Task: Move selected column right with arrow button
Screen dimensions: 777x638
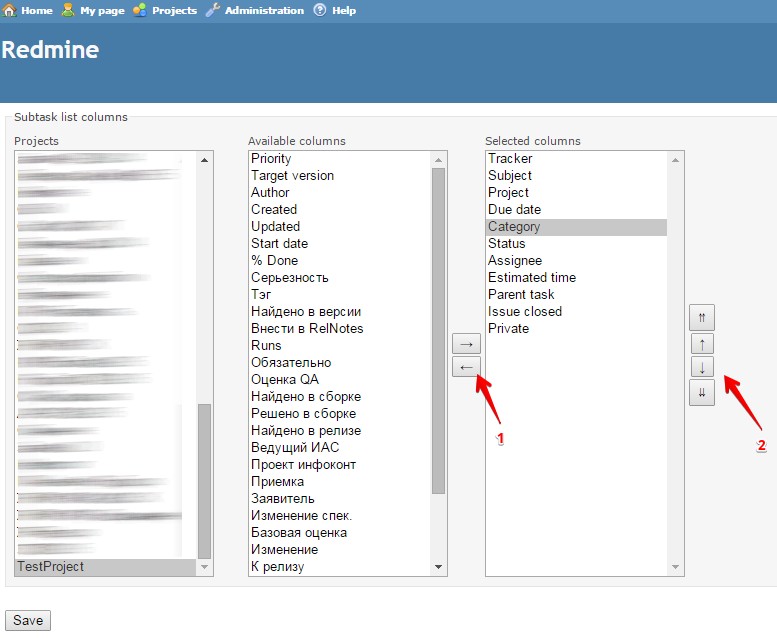Action: [x=466, y=344]
